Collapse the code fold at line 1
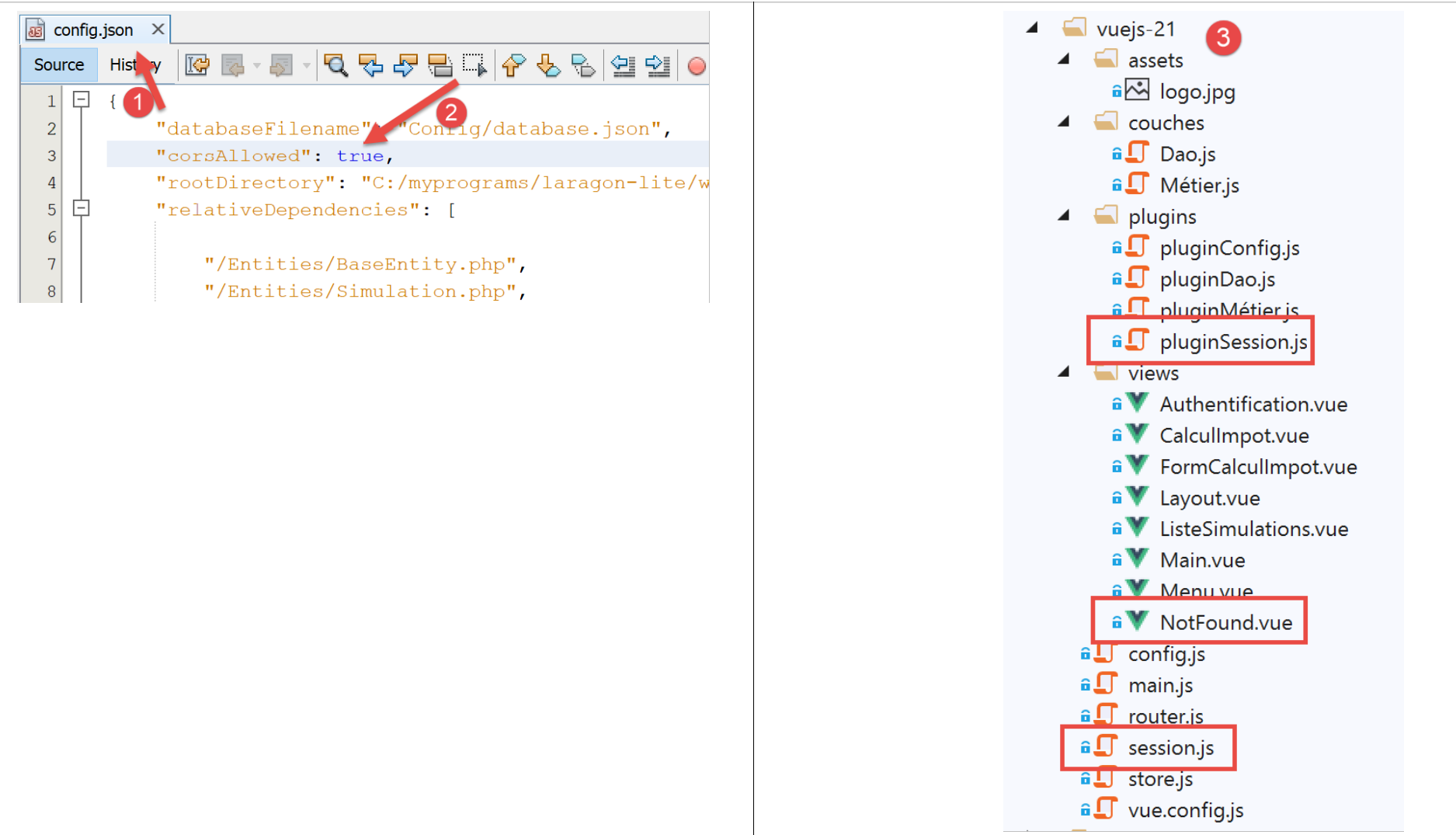Viewport: 1456px width, 835px height. (x=81, y=99)
